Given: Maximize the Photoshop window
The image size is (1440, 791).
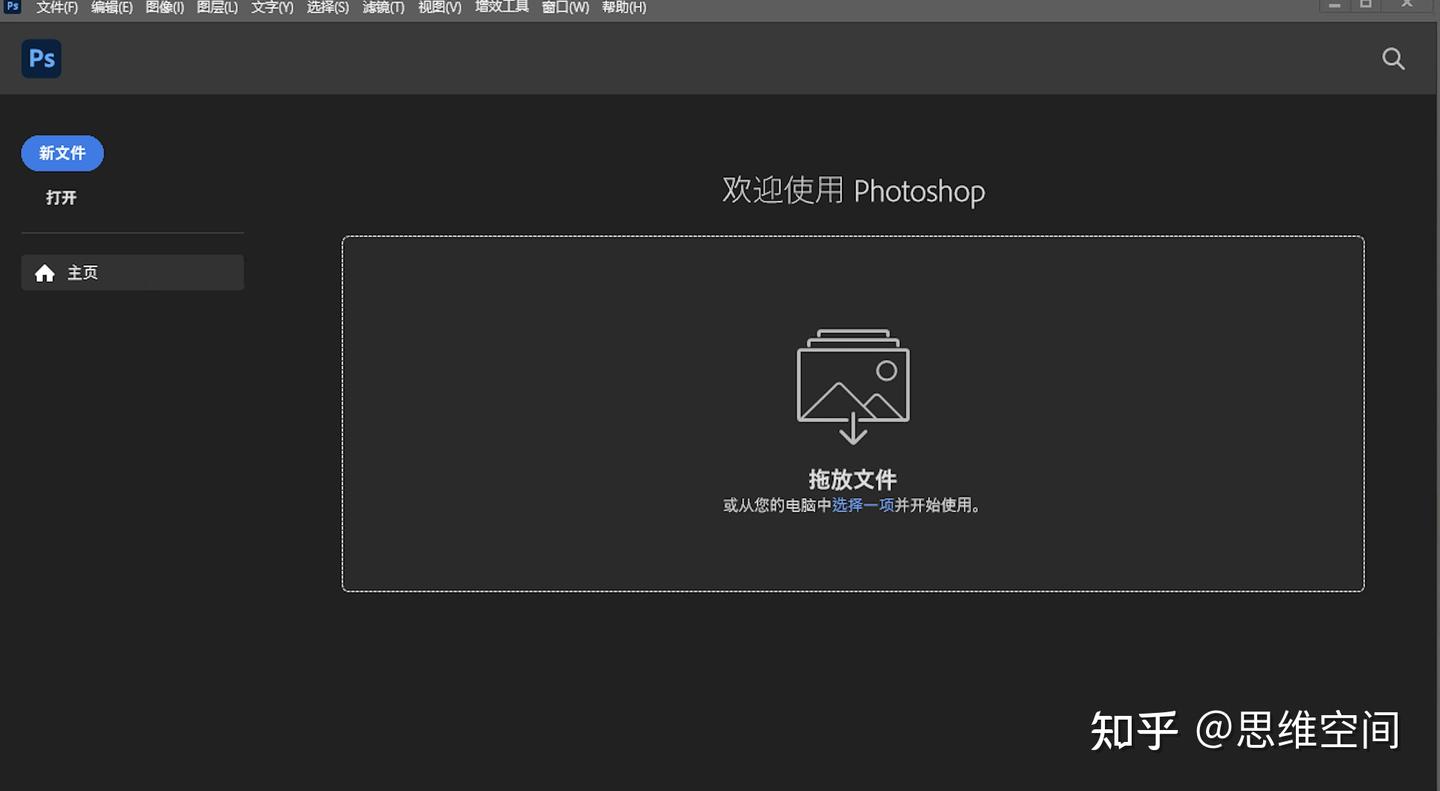Looking at the screenshot, I should (x=1366, y=5).
